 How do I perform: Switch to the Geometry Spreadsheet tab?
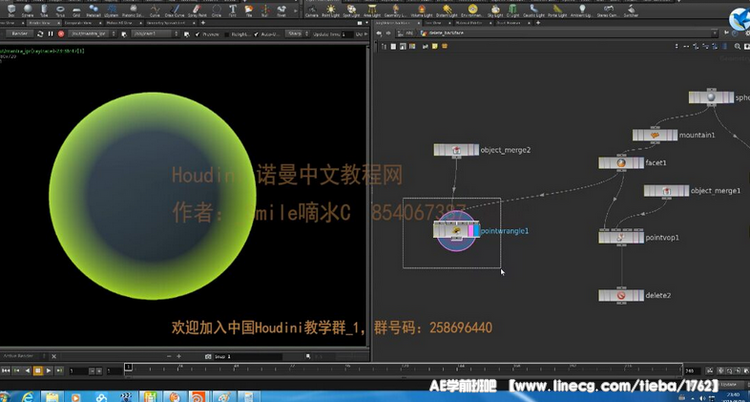click(169, 22)
